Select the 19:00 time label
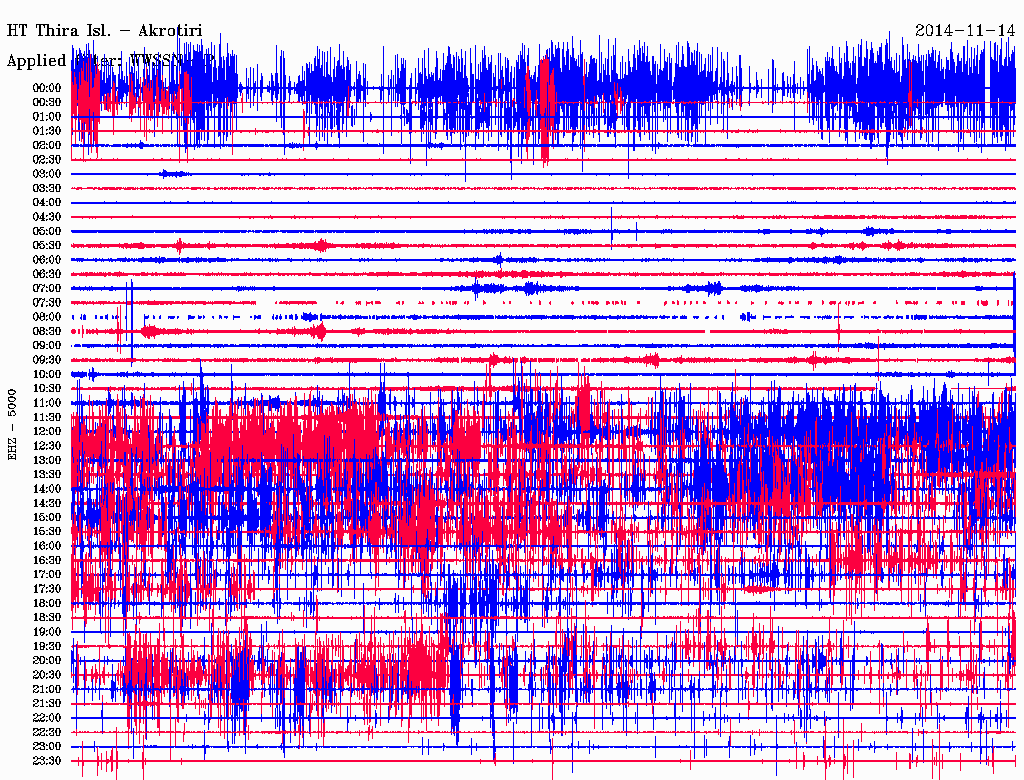 [x=46, y=632]
